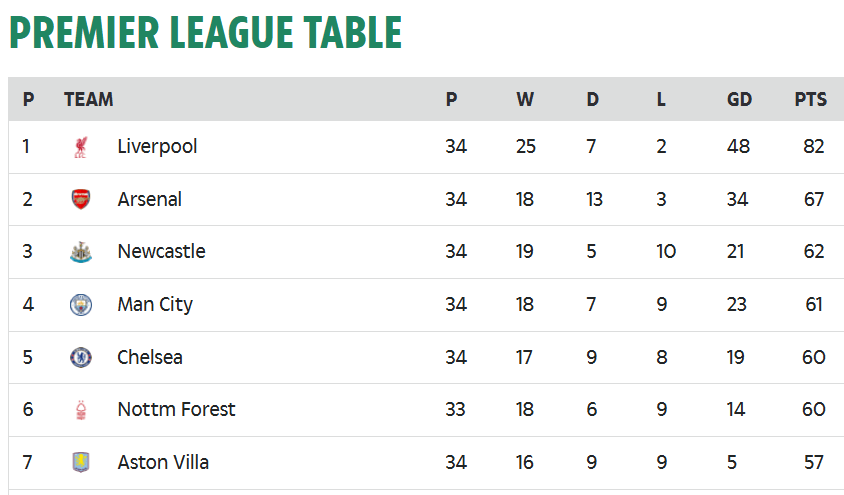Open the Chelsea team name link
Viewport: 844px width, 495px height.
click(150, 357)
